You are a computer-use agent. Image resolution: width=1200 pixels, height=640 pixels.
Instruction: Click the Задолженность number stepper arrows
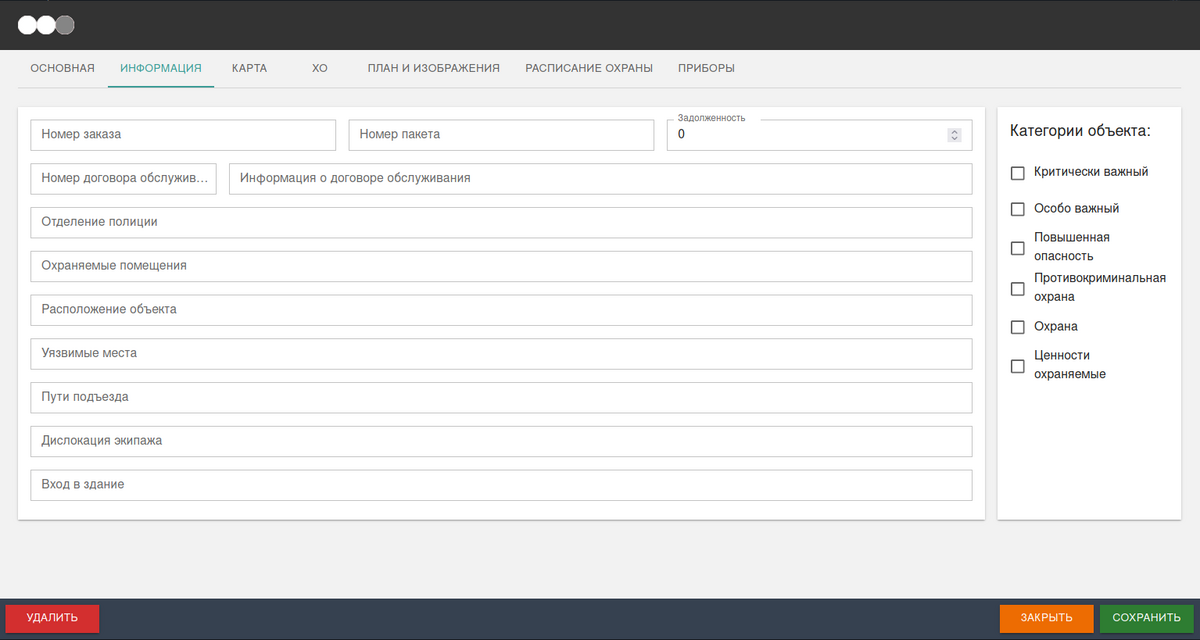coord(954,135)
